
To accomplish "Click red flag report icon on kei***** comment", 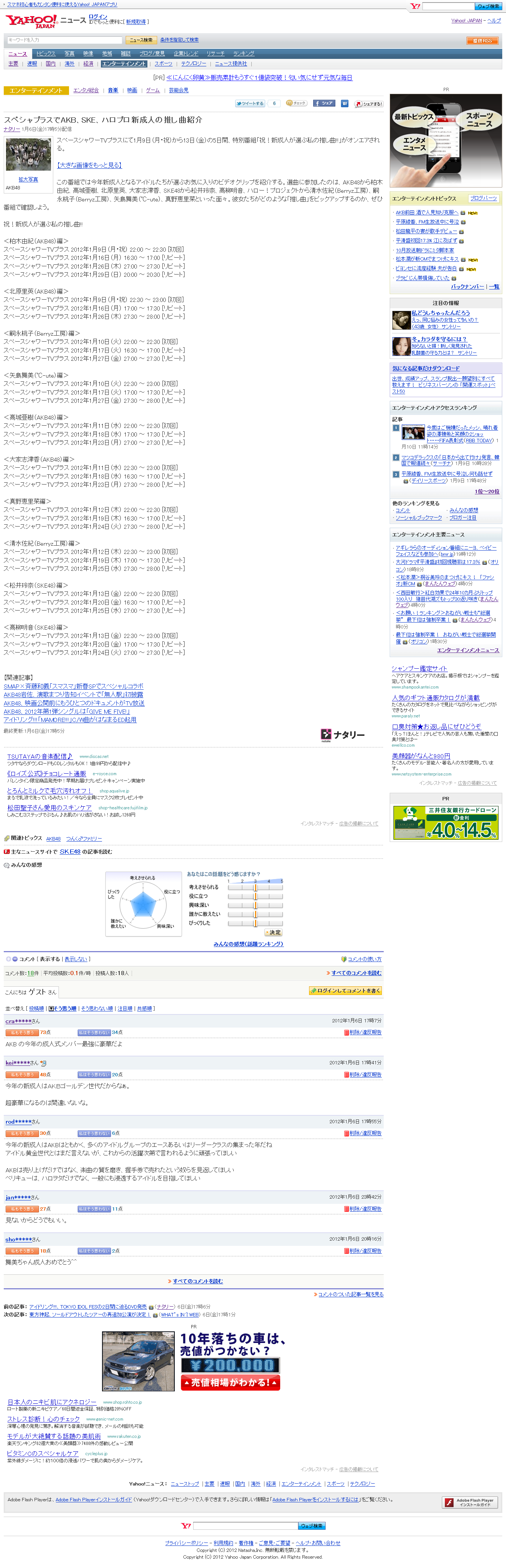I will tap(347, 1074).
